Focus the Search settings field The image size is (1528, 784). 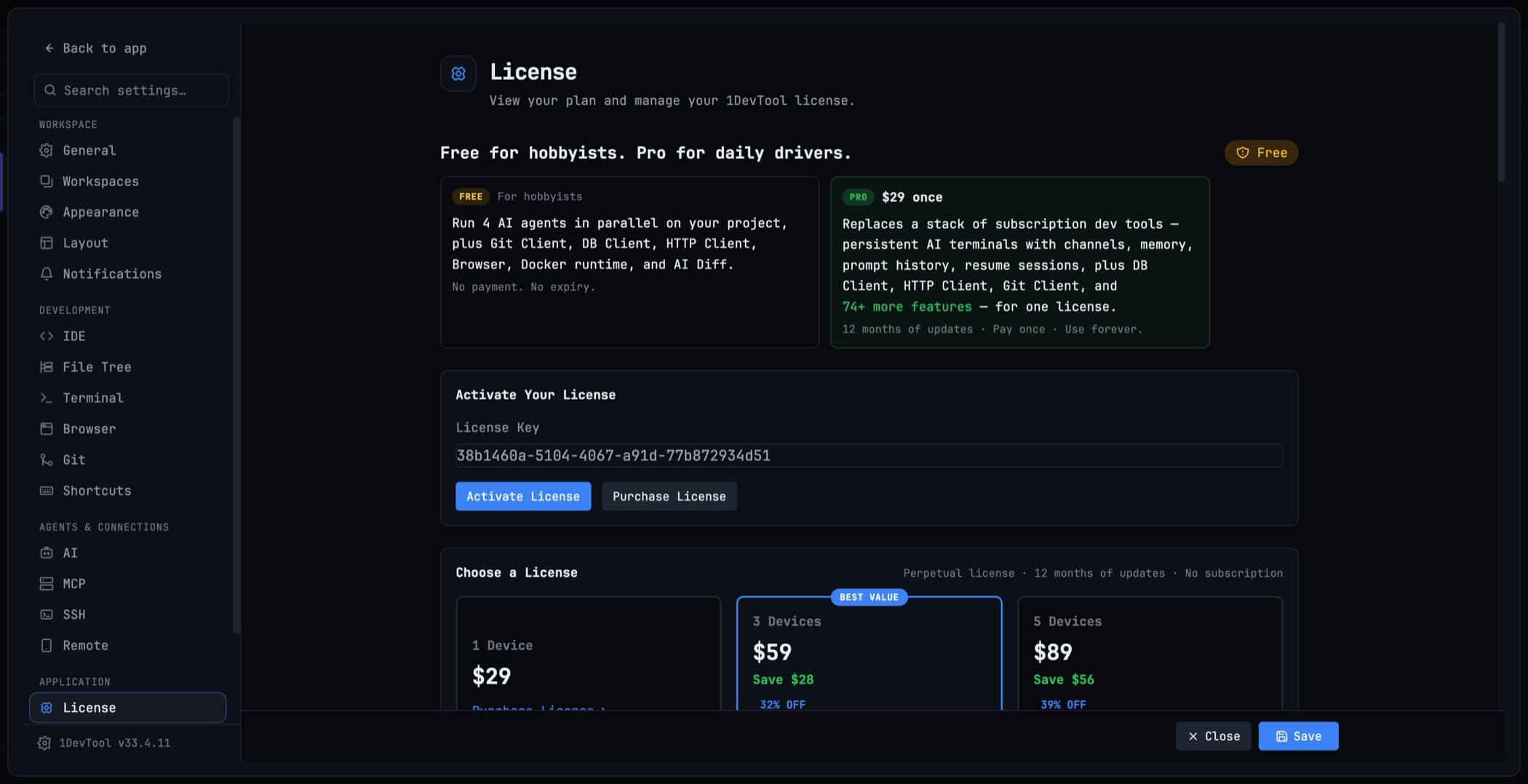click(131, 90)
